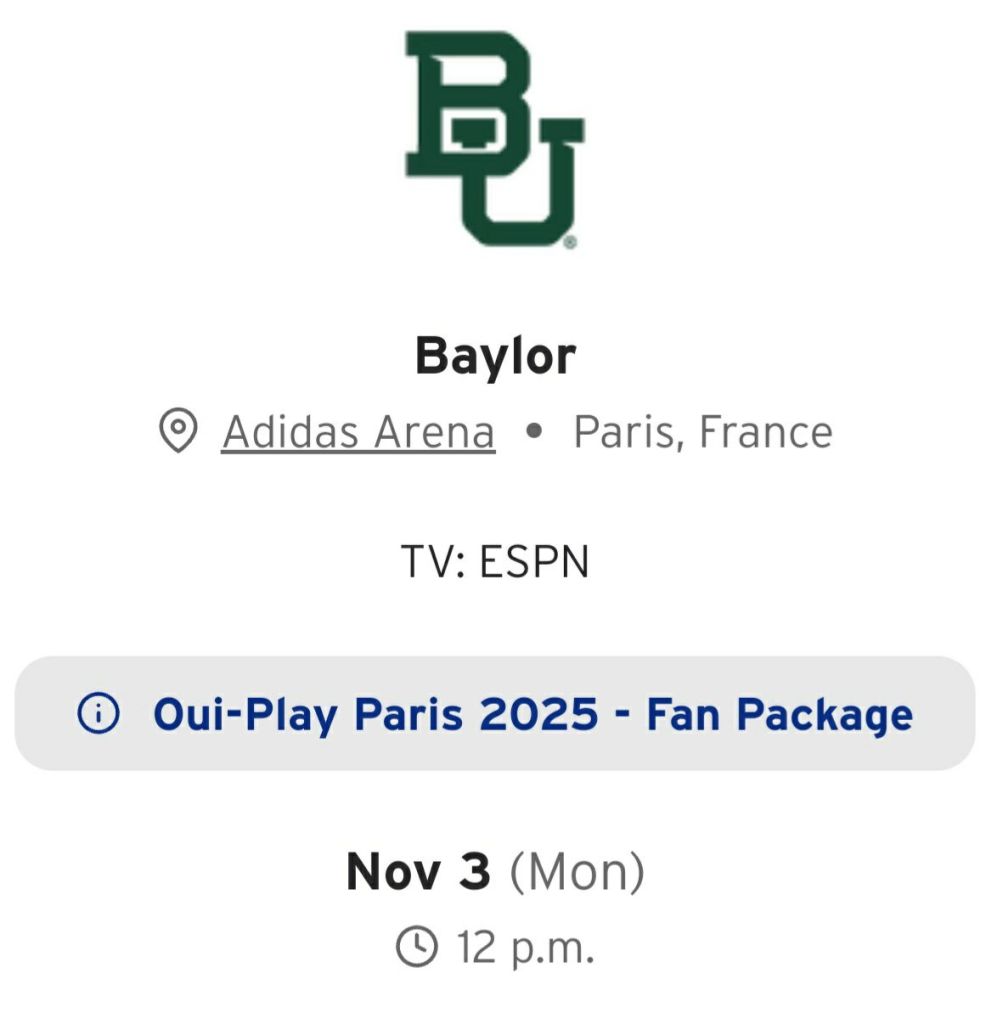
Task: Click the green Baylor BU logo
Action: (494, 138)
